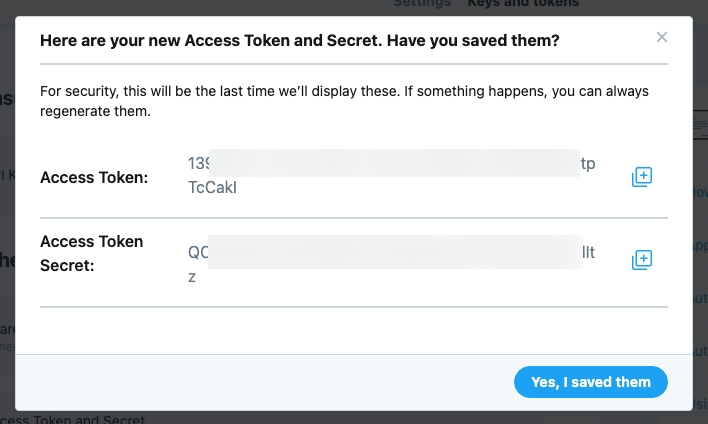Screen dimensions: 708x424
Task: Click the 'z' final line of secret
Action: (192, 275)
